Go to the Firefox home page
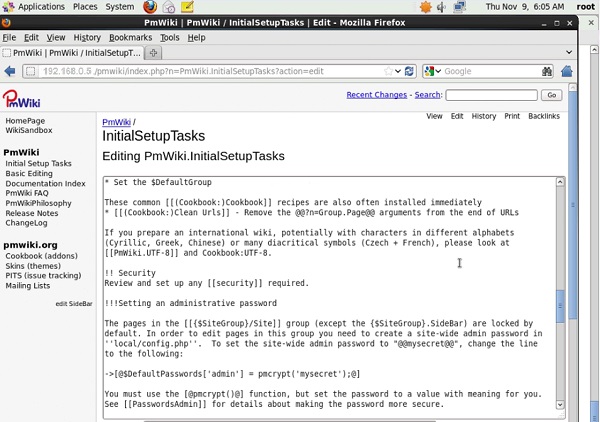600x422 pixels. [x=567, y=71]
